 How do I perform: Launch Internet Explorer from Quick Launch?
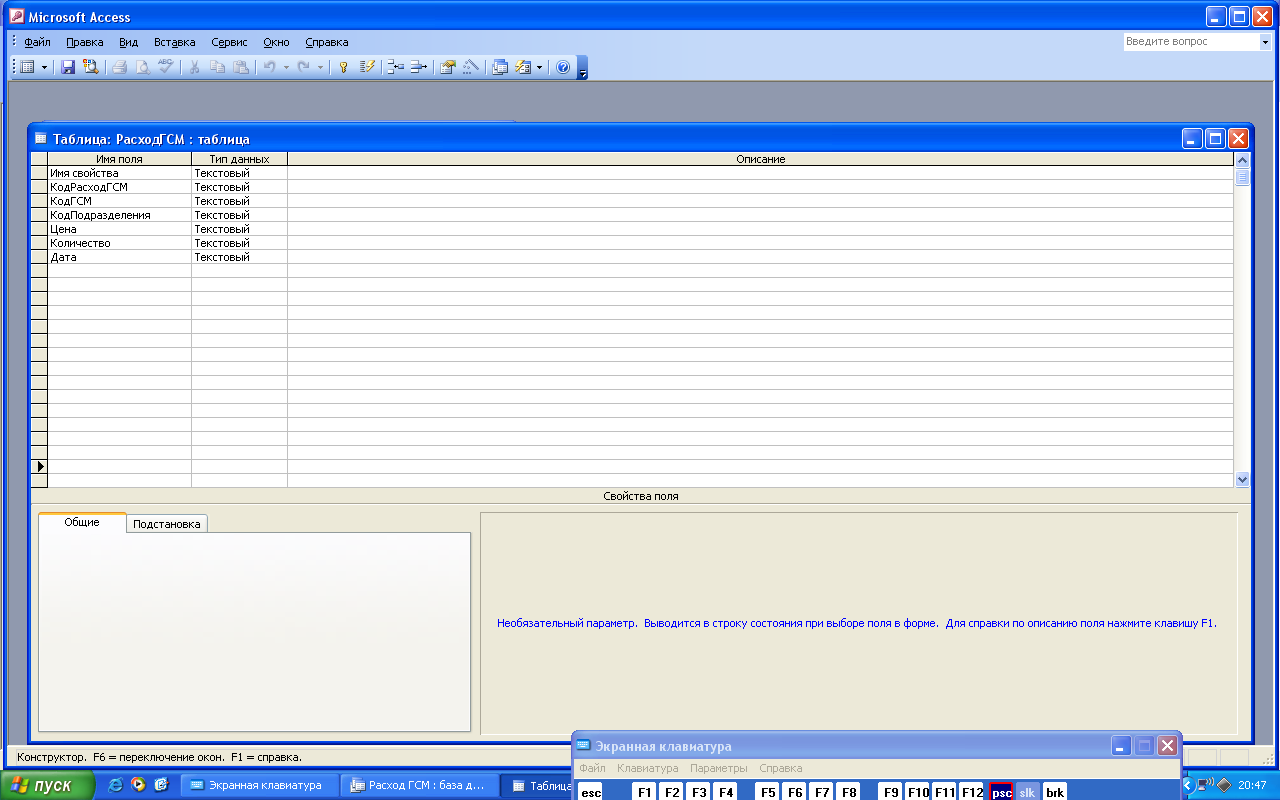point(116,785)
